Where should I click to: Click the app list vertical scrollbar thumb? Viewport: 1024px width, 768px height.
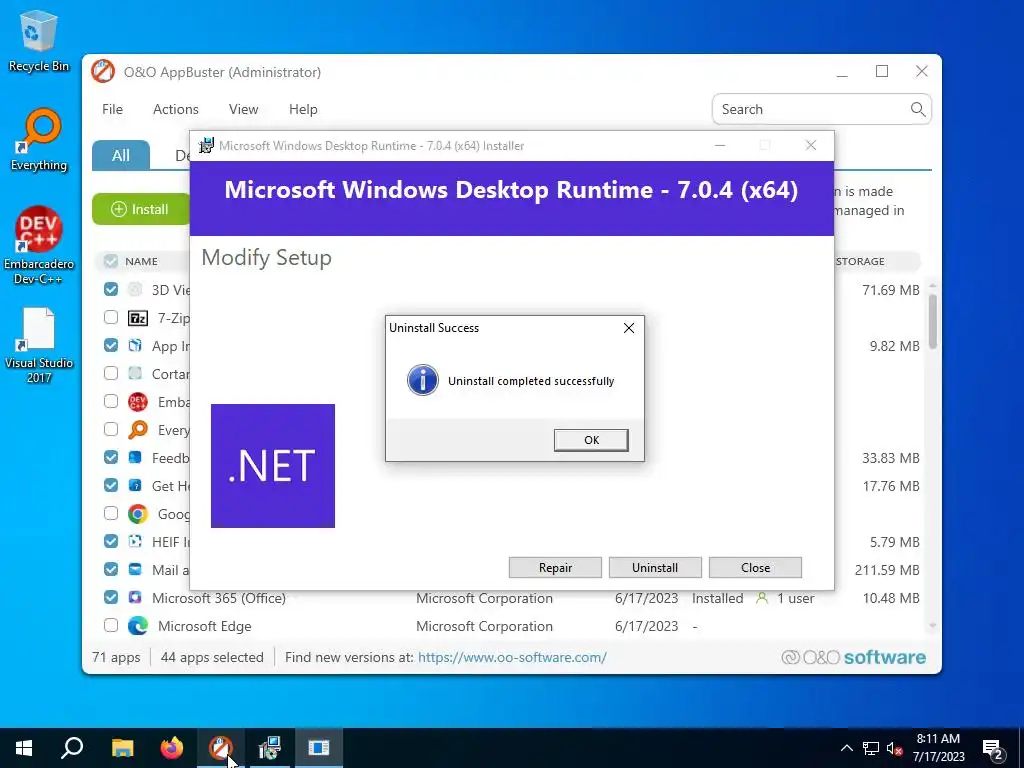coord(932,321)
